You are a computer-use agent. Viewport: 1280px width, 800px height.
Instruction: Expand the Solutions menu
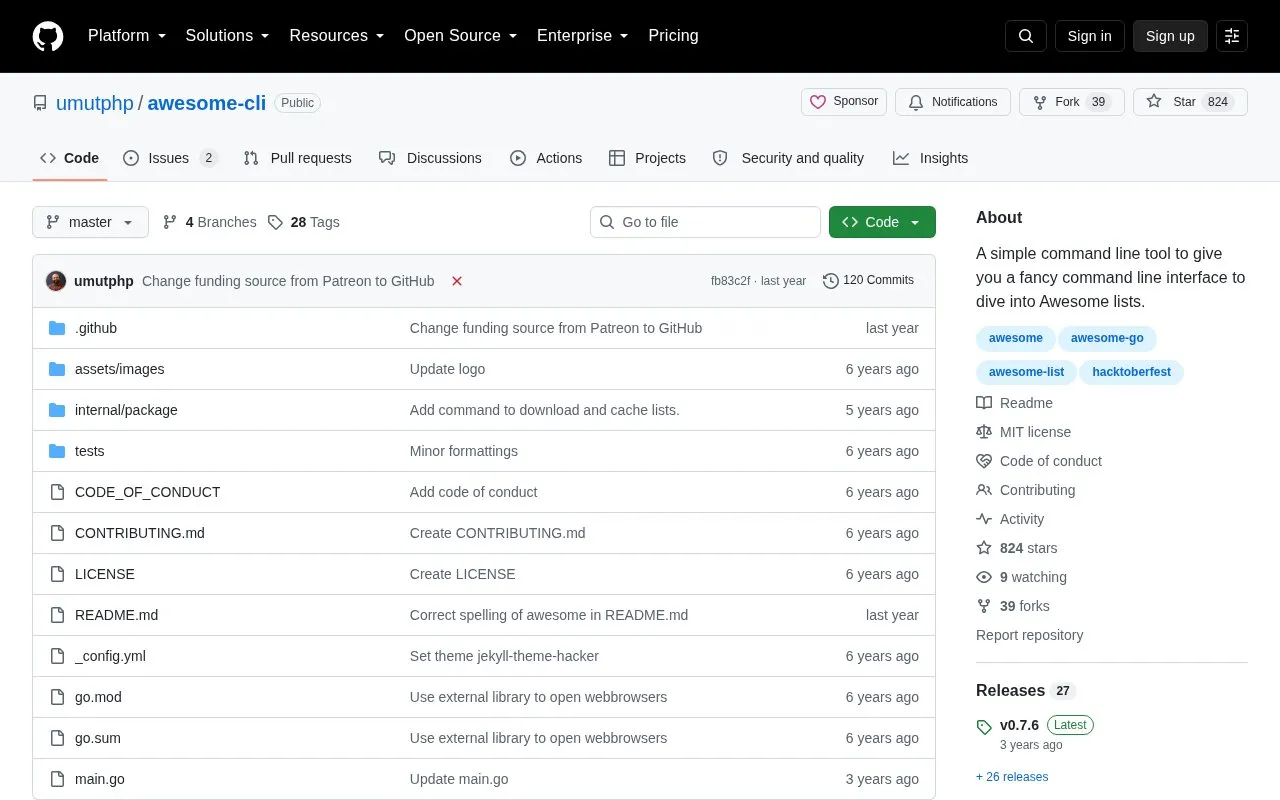point(228,36)
